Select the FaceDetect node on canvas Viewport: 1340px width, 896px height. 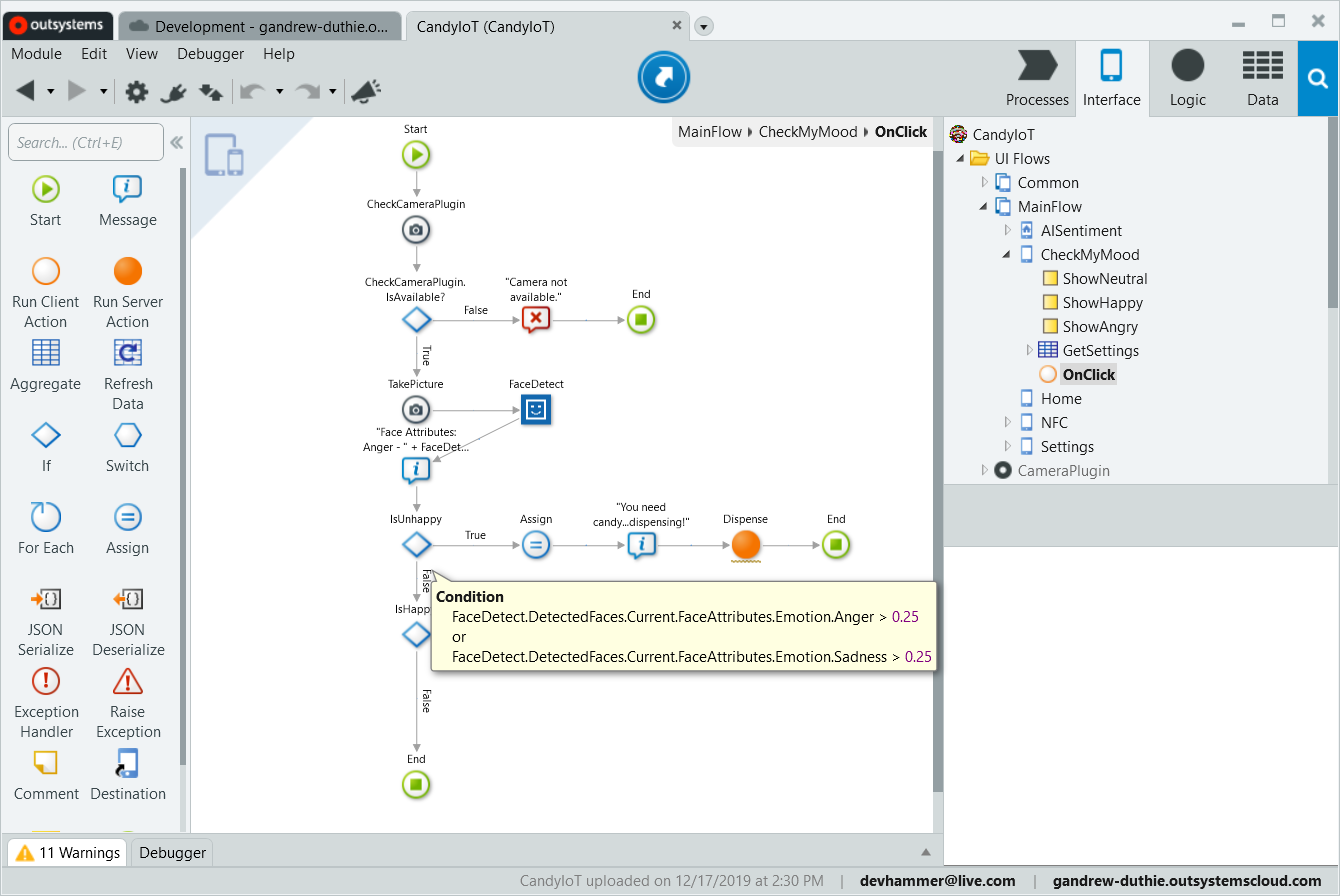(x=536, y=409)
